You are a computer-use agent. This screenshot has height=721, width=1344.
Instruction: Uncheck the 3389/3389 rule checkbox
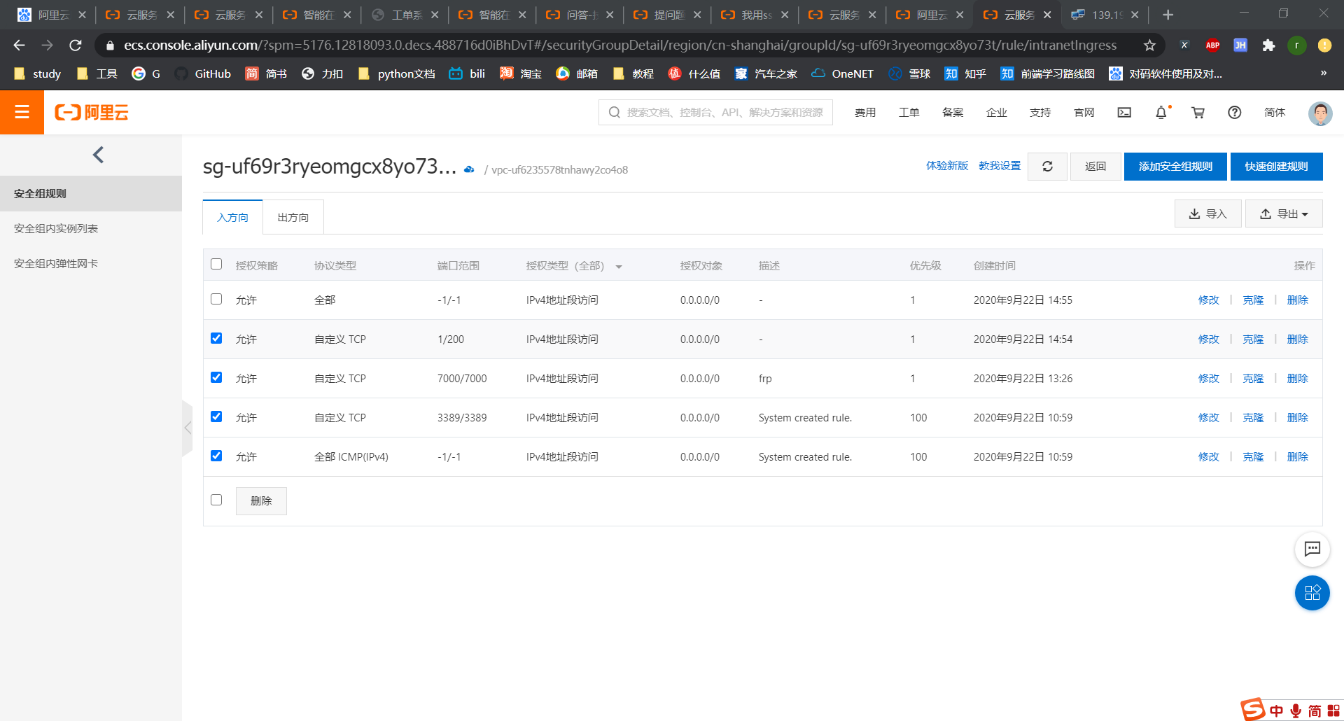coord(216,416)
